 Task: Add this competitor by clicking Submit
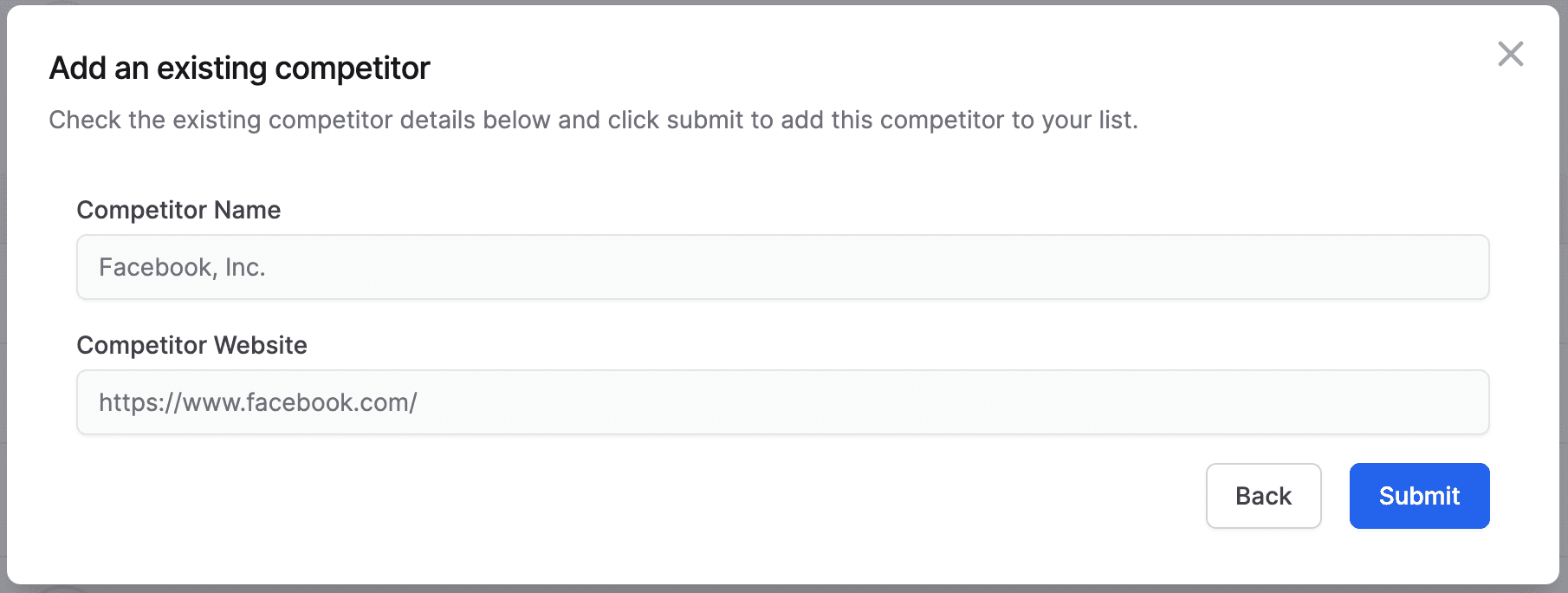[1419, 496]
